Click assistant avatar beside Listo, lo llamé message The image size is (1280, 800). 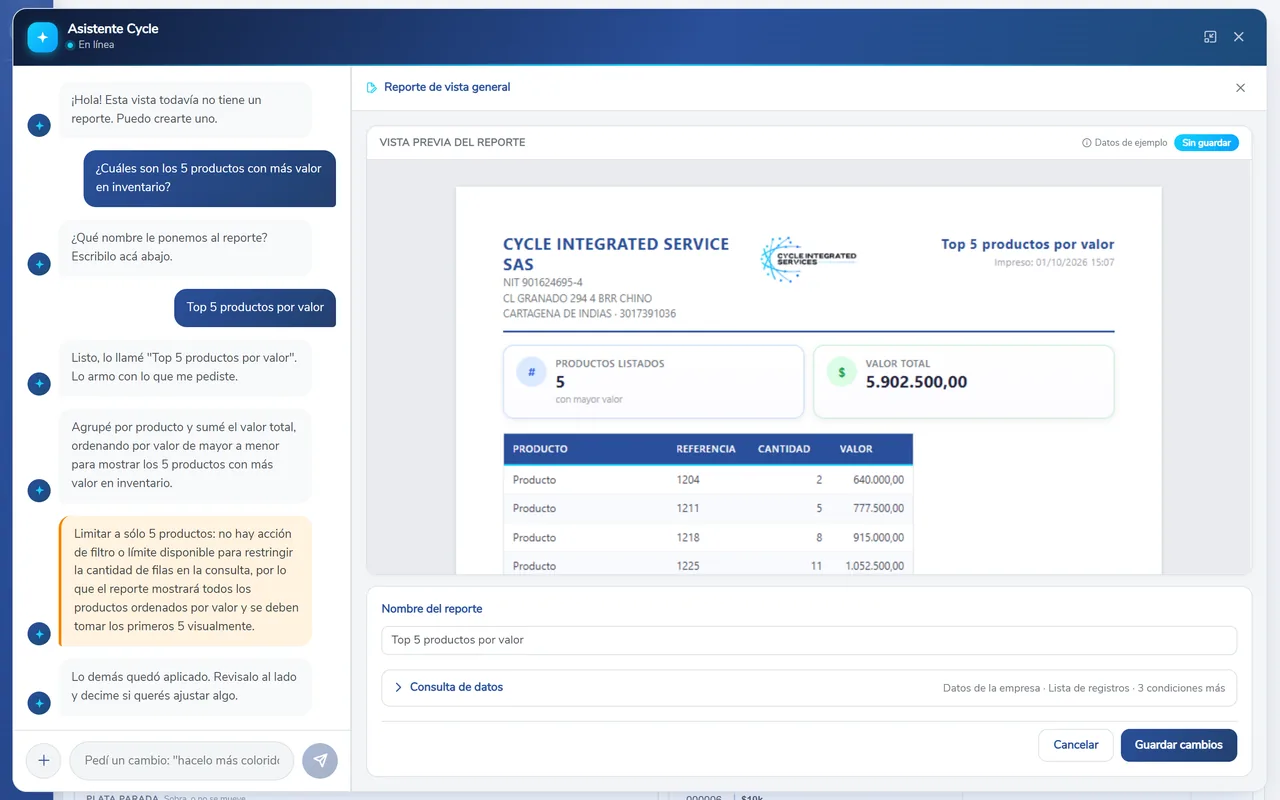39,384
